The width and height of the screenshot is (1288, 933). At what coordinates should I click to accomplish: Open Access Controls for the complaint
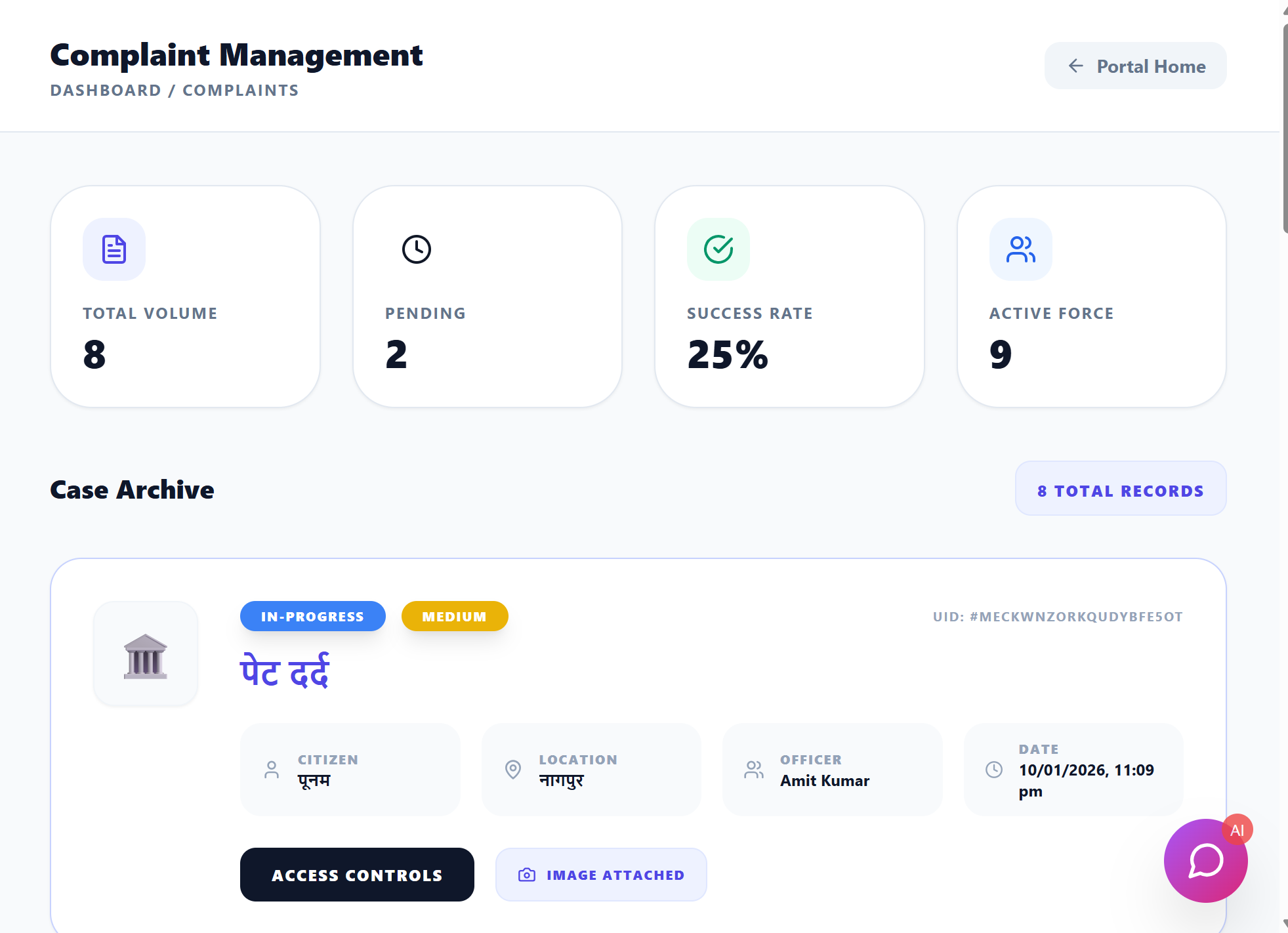pos(357,875)
